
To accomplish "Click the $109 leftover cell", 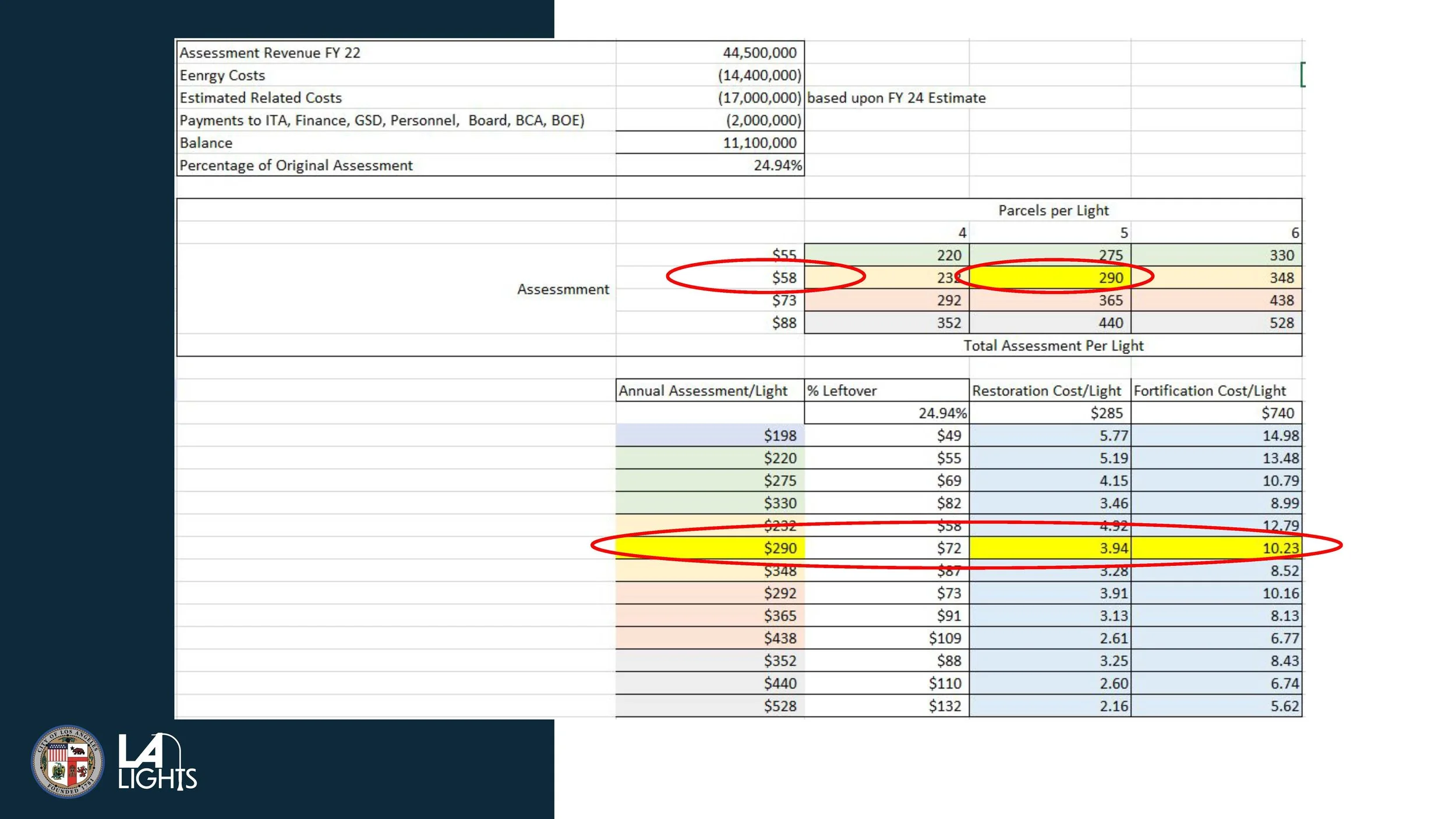I will (x=887, y=638).
